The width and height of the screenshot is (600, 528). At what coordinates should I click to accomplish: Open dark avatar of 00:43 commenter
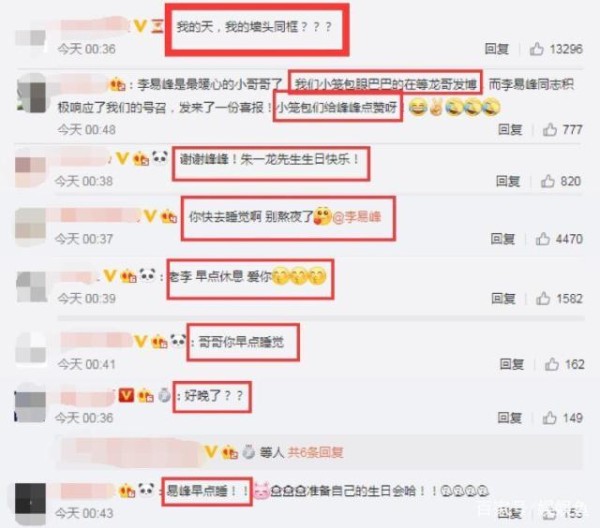[30, 502]
